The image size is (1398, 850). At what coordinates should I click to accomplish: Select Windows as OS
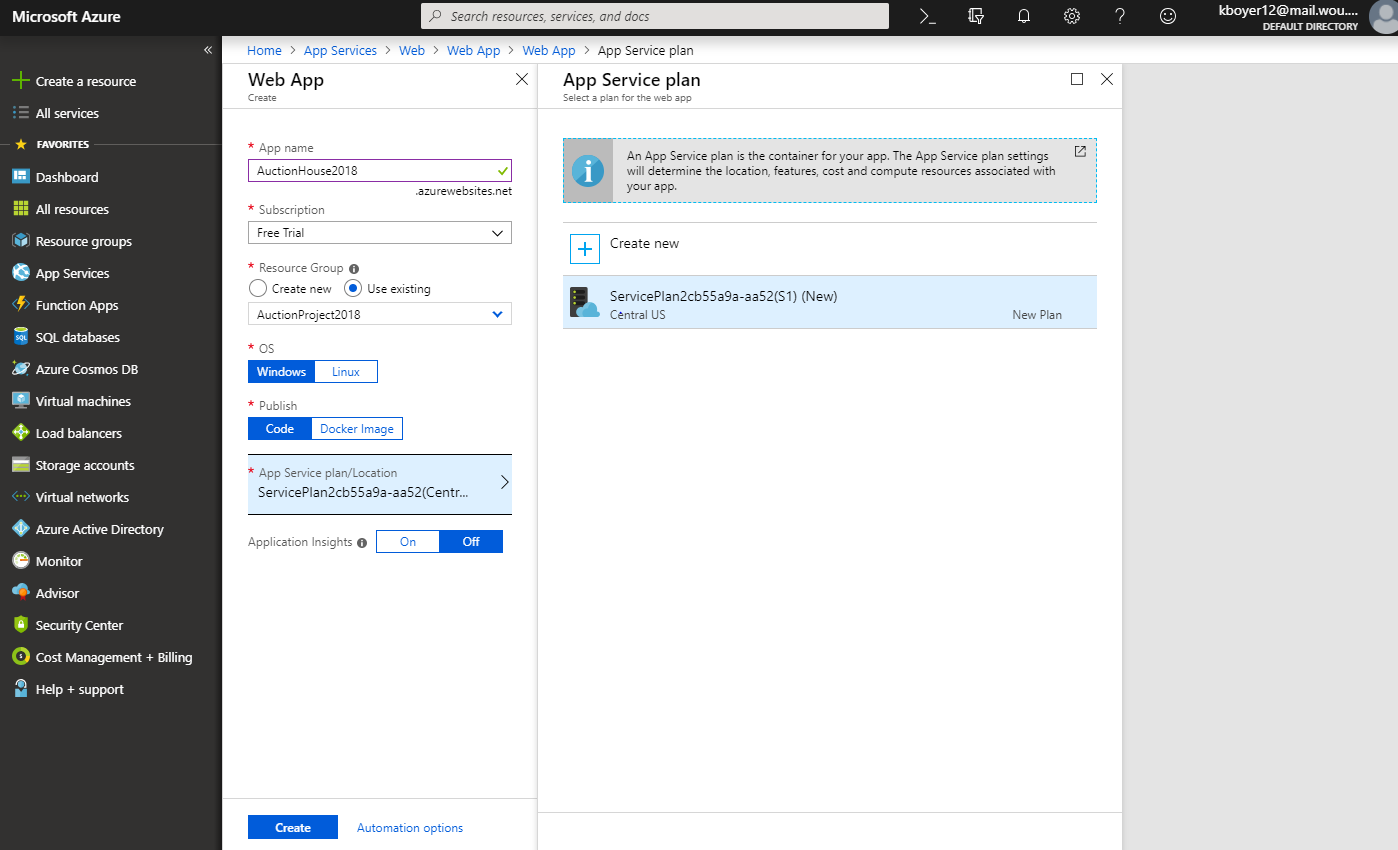coord(282,371)
